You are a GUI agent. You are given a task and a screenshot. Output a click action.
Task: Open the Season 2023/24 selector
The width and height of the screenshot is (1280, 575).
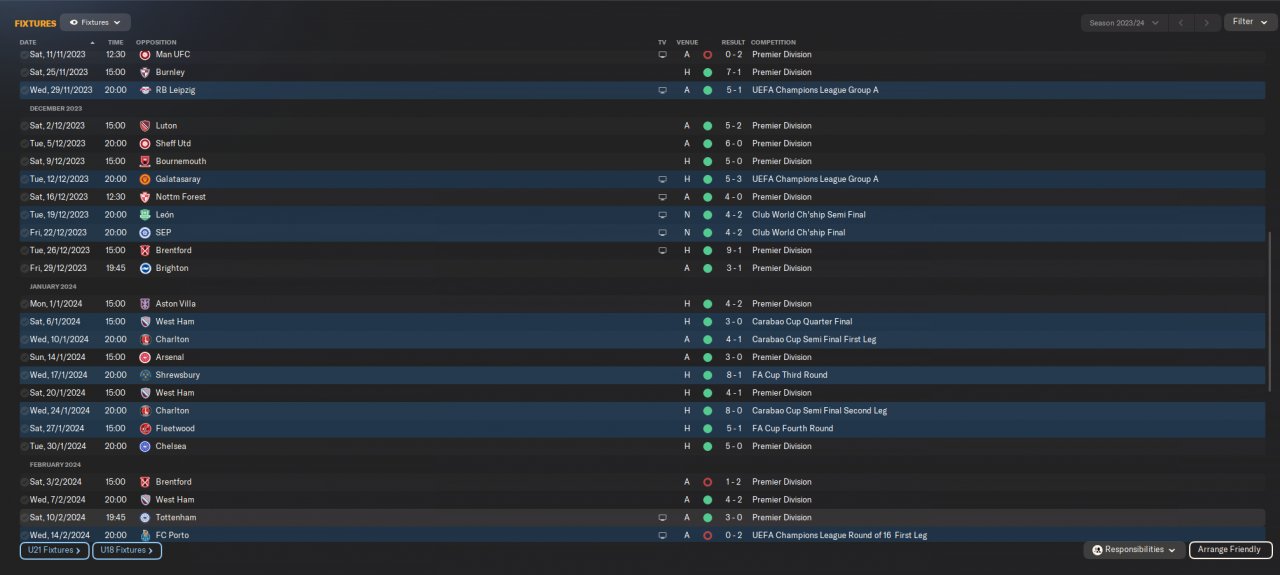point(1124,22)
